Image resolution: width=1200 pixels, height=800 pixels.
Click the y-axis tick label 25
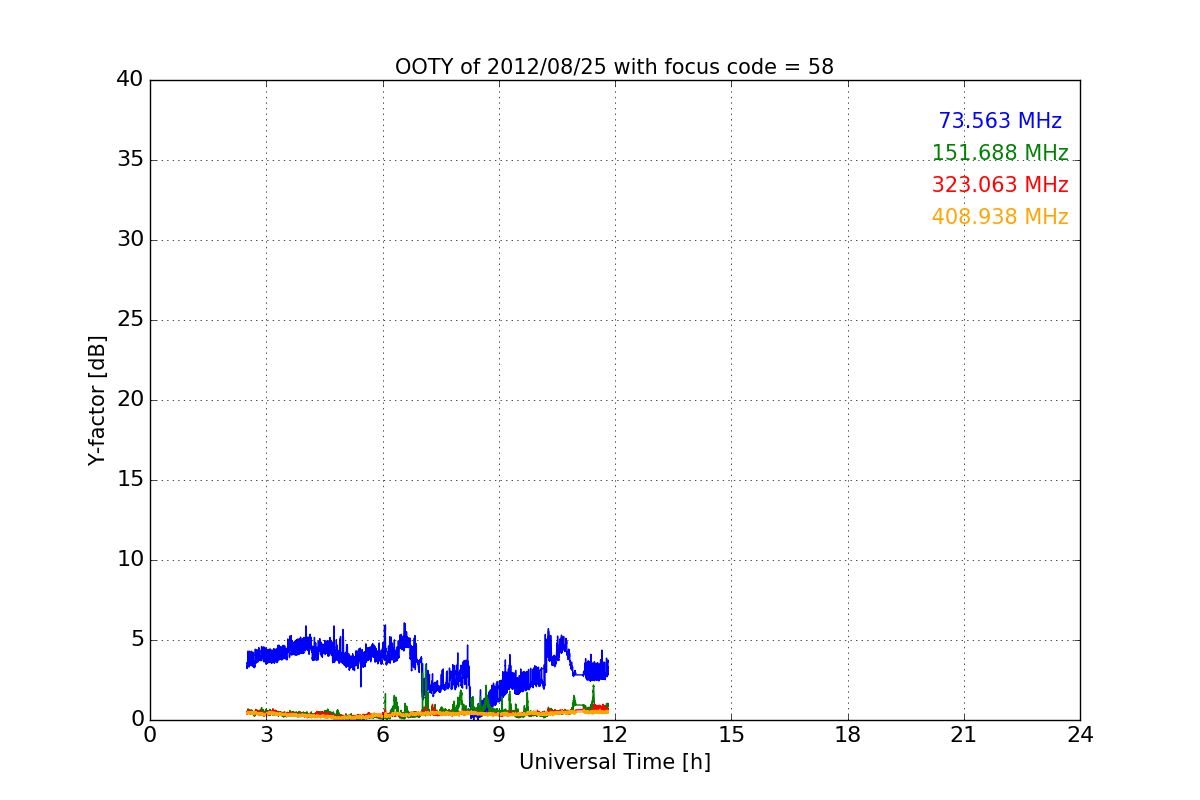pos(130,320)
